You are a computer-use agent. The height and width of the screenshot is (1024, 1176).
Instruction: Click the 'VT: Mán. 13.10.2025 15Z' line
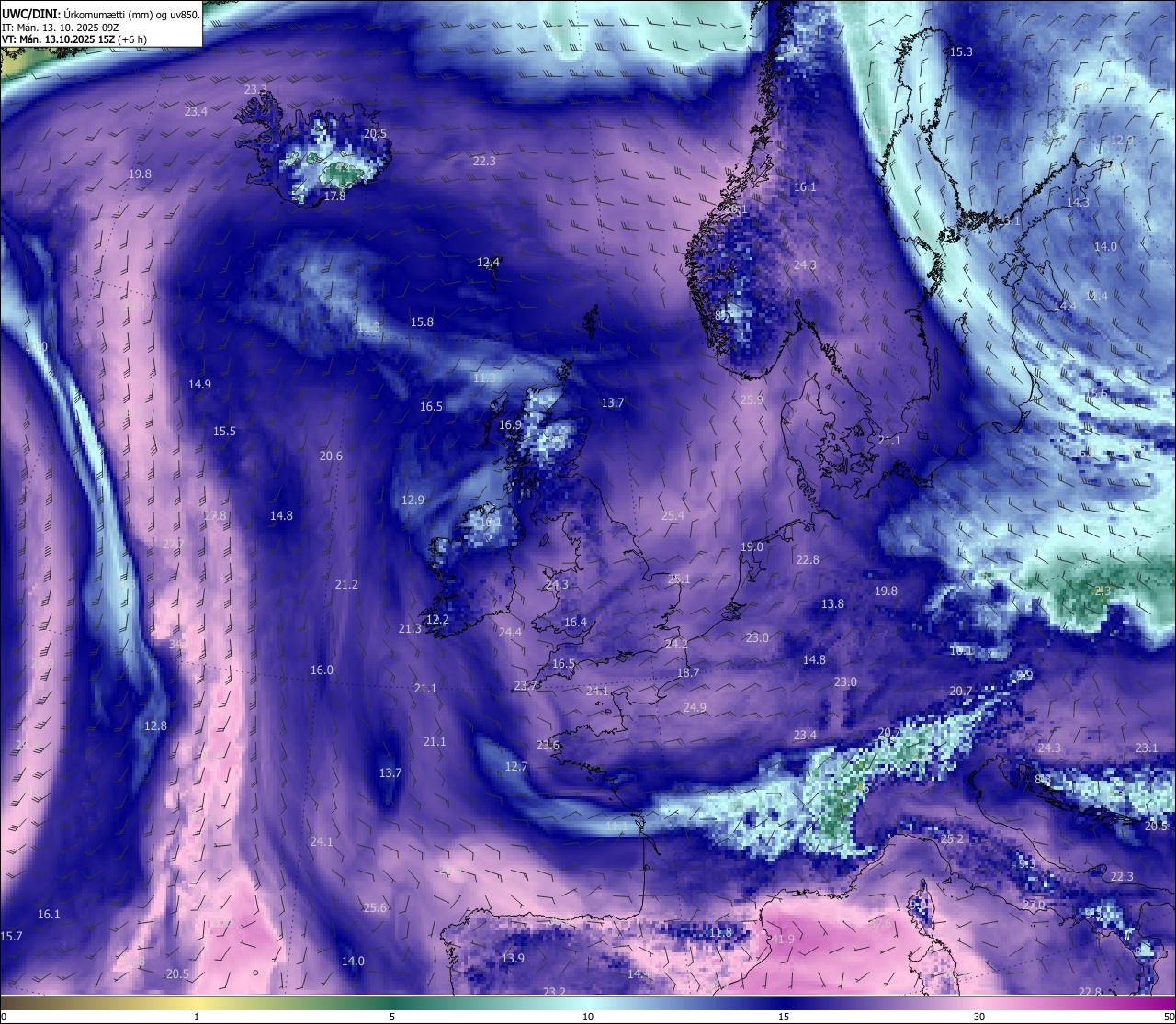pyautogui.click(x=74, y=39)
